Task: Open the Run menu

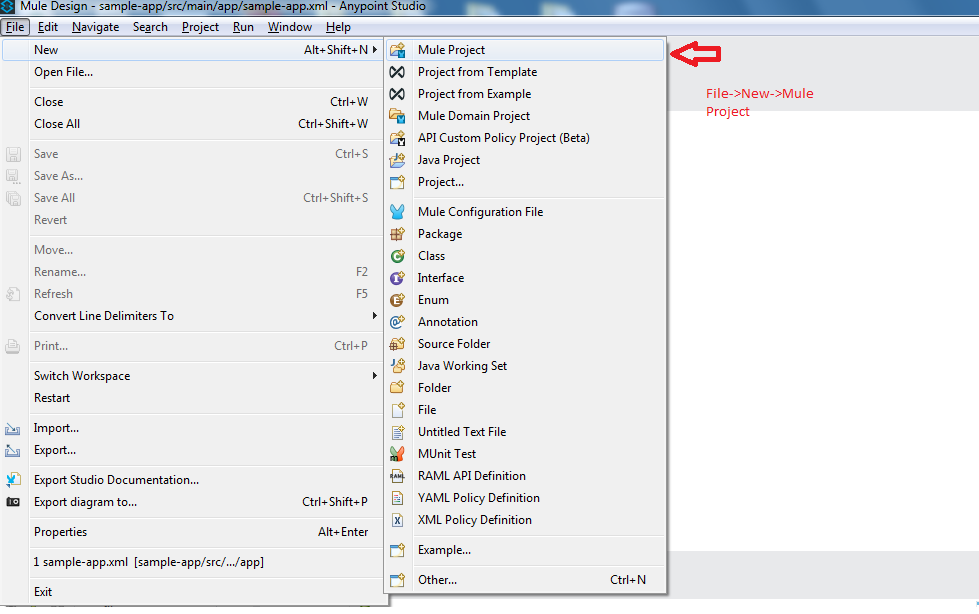Action: pyautogui.click(x=243, y=27)
